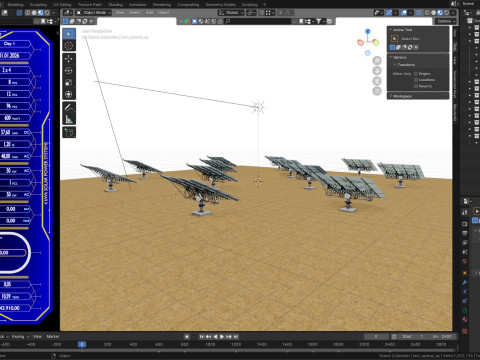
Task: Set selection mode to new in Active Tool
Action: [393, 47]
